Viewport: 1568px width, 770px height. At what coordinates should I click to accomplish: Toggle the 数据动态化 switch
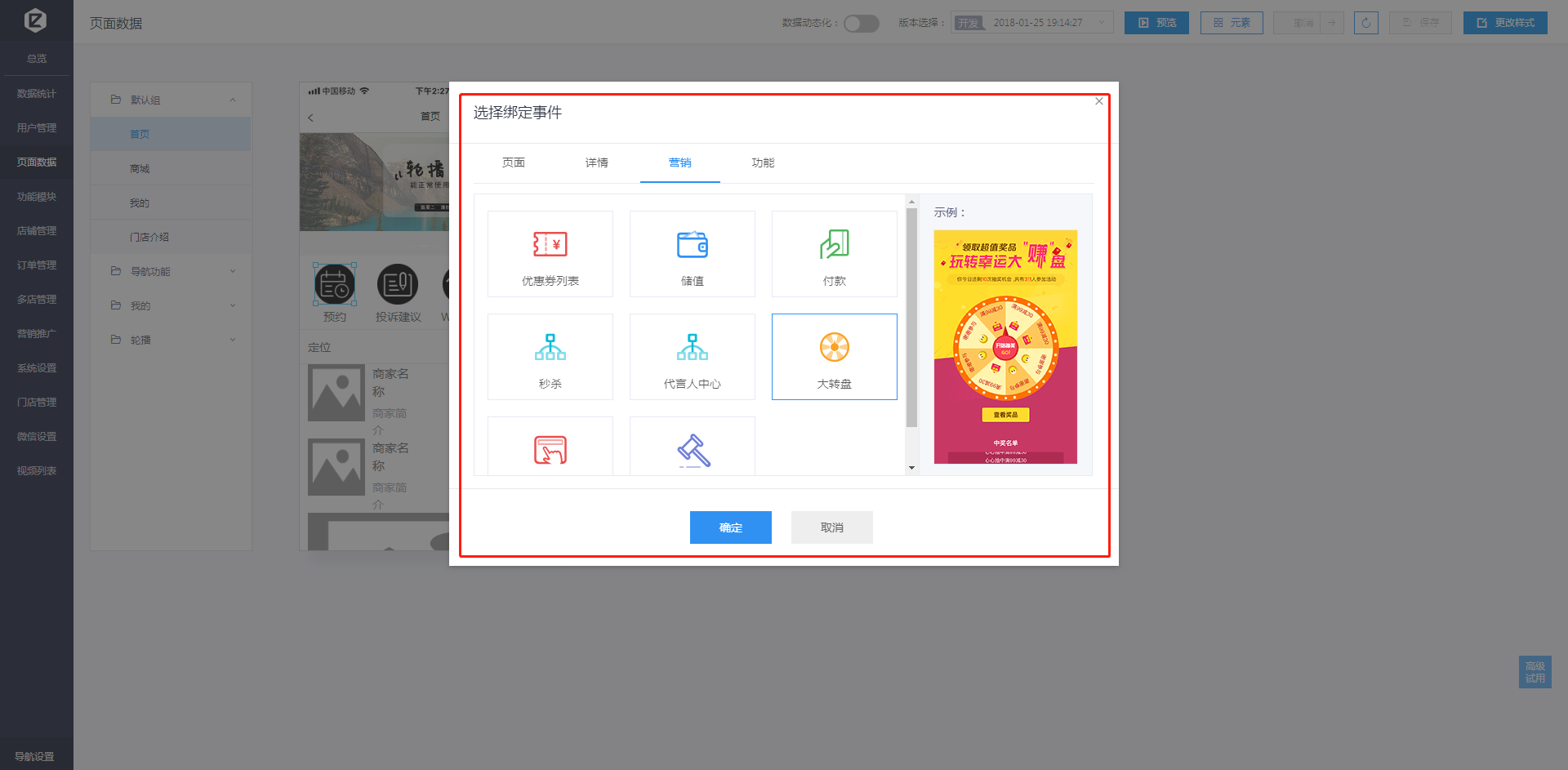click(x=861, y=23)
